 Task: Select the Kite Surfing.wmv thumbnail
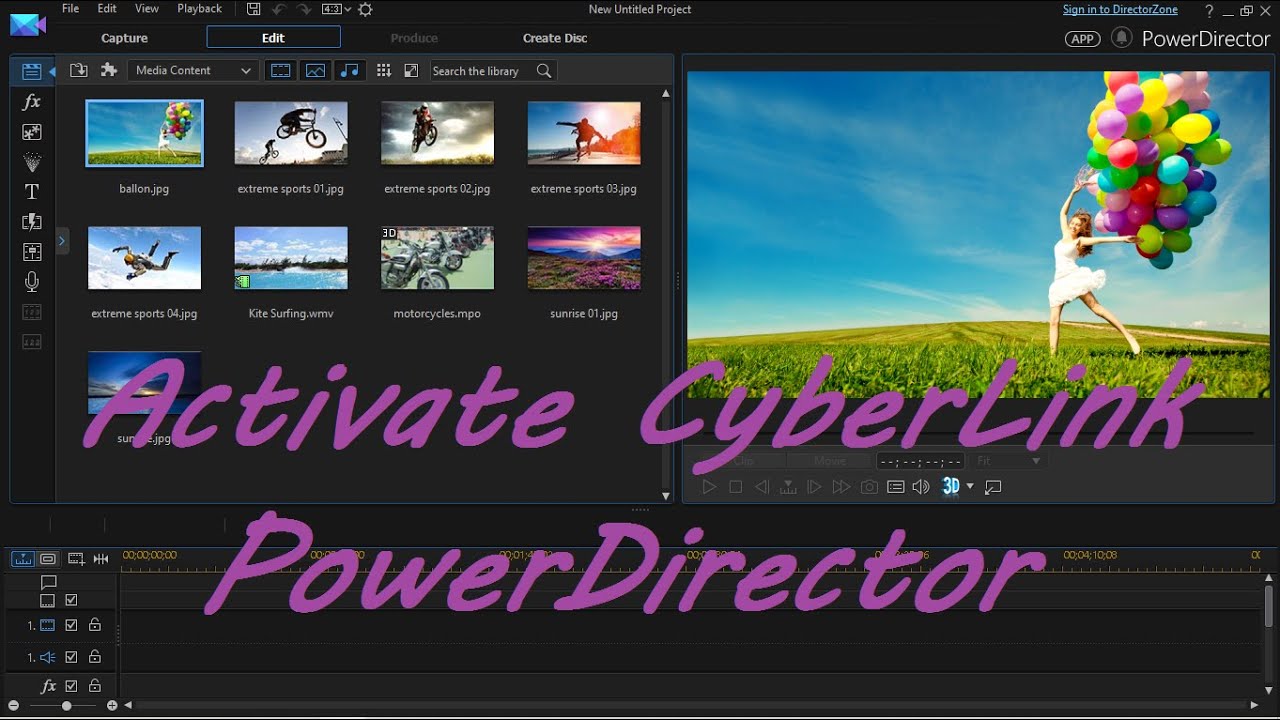[x=291, y=258]
